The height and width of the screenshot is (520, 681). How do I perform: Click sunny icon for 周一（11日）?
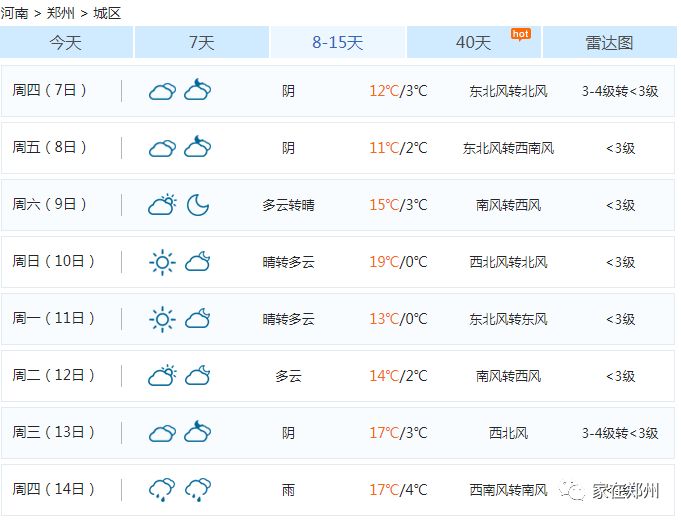(162, 319)
